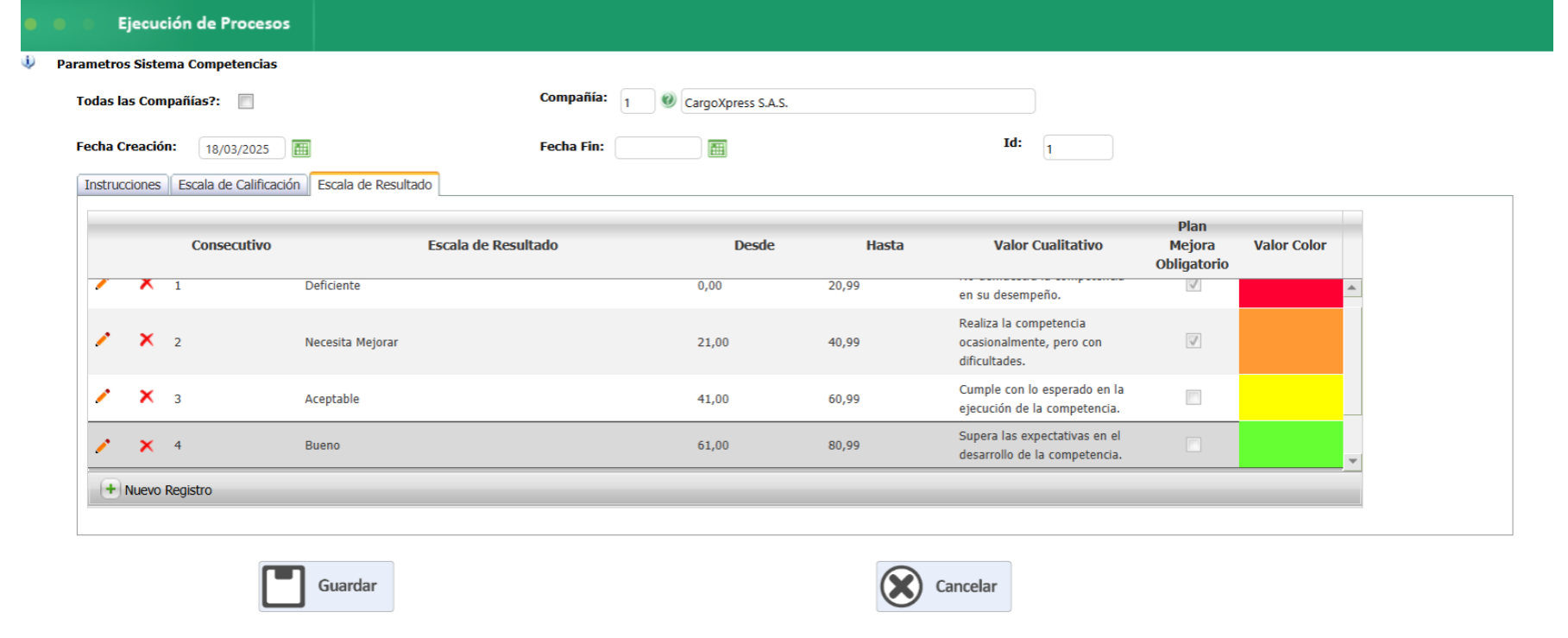Screen dimensions: 1568x638
Task: Open the Fecha Creación calendar picker
Action: 301,148
